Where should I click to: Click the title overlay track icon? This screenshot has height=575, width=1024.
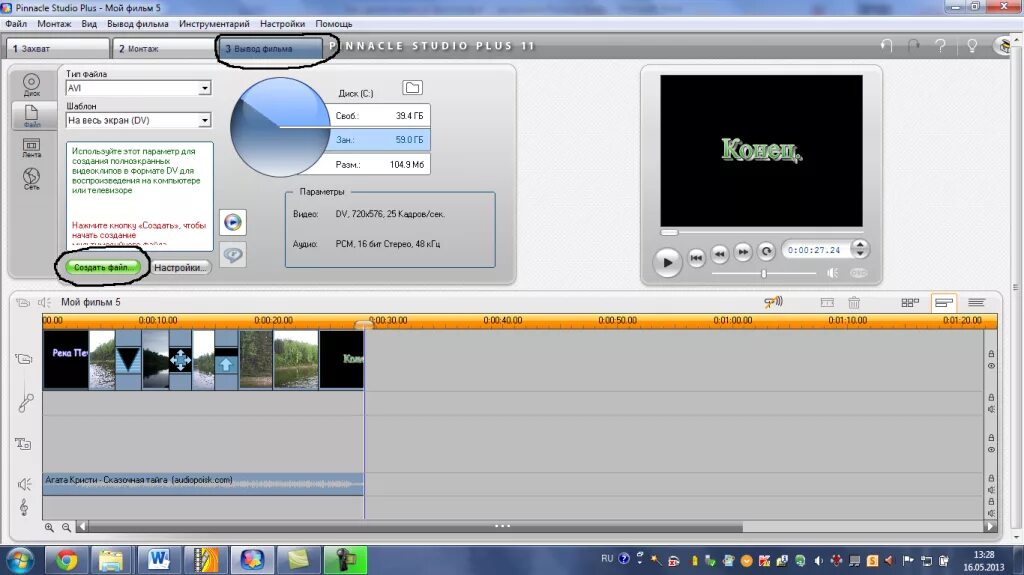point(24,444)
